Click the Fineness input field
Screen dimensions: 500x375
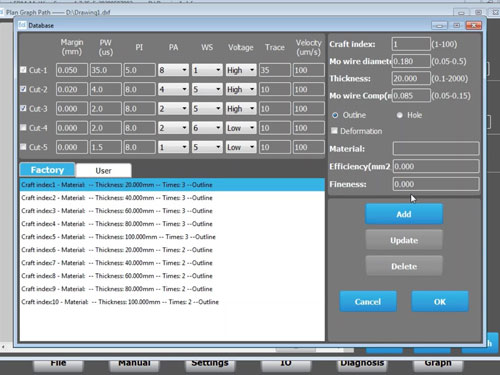(x=436, y=184)
